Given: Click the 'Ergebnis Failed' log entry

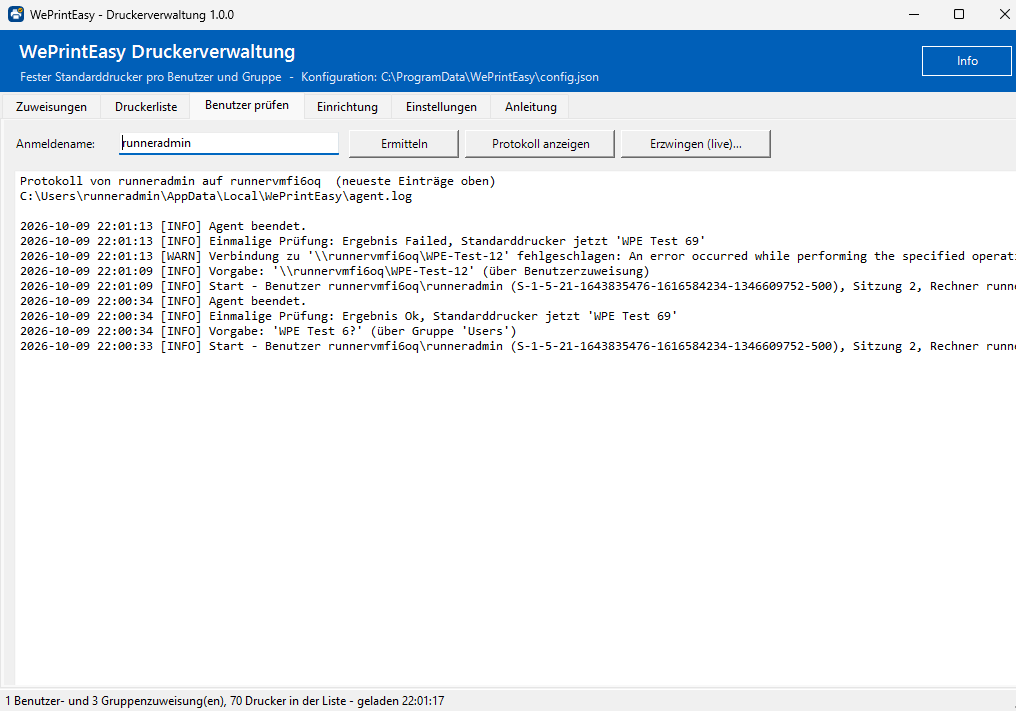Looking at the screenshot, I should [x=363, y=241].
